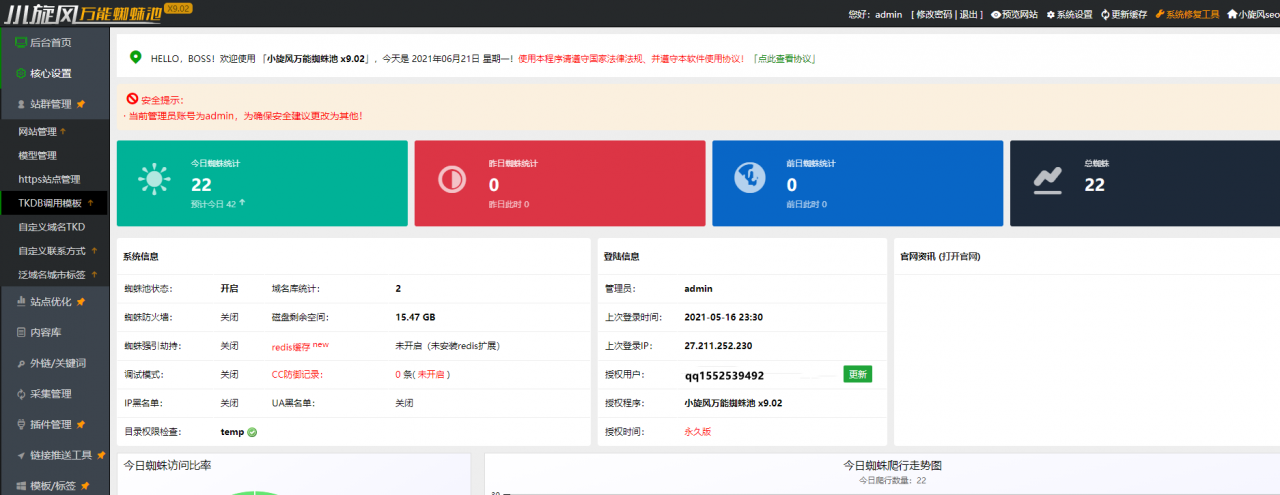
Task: Expand the 站群管理 sidebar section
Action: 54,103
